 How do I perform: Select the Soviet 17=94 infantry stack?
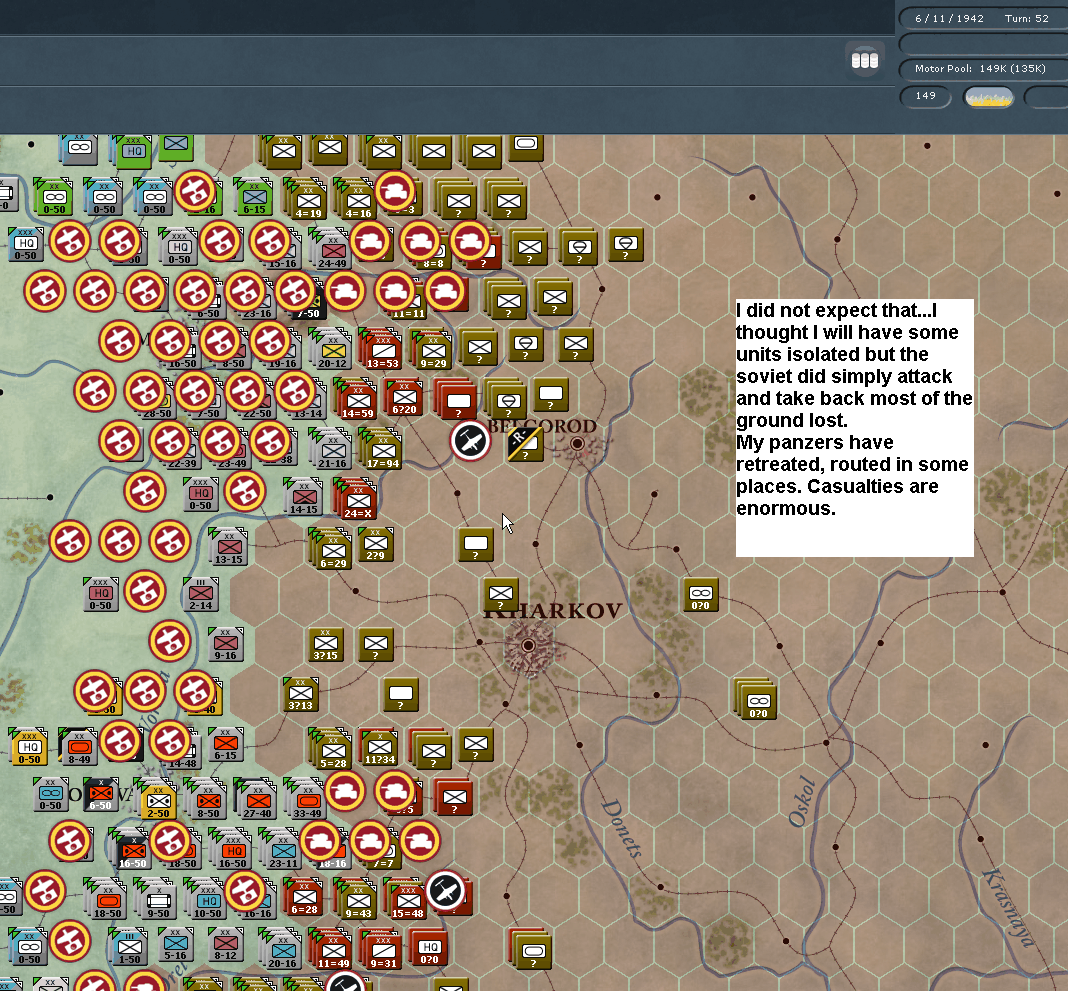point(381,450)
